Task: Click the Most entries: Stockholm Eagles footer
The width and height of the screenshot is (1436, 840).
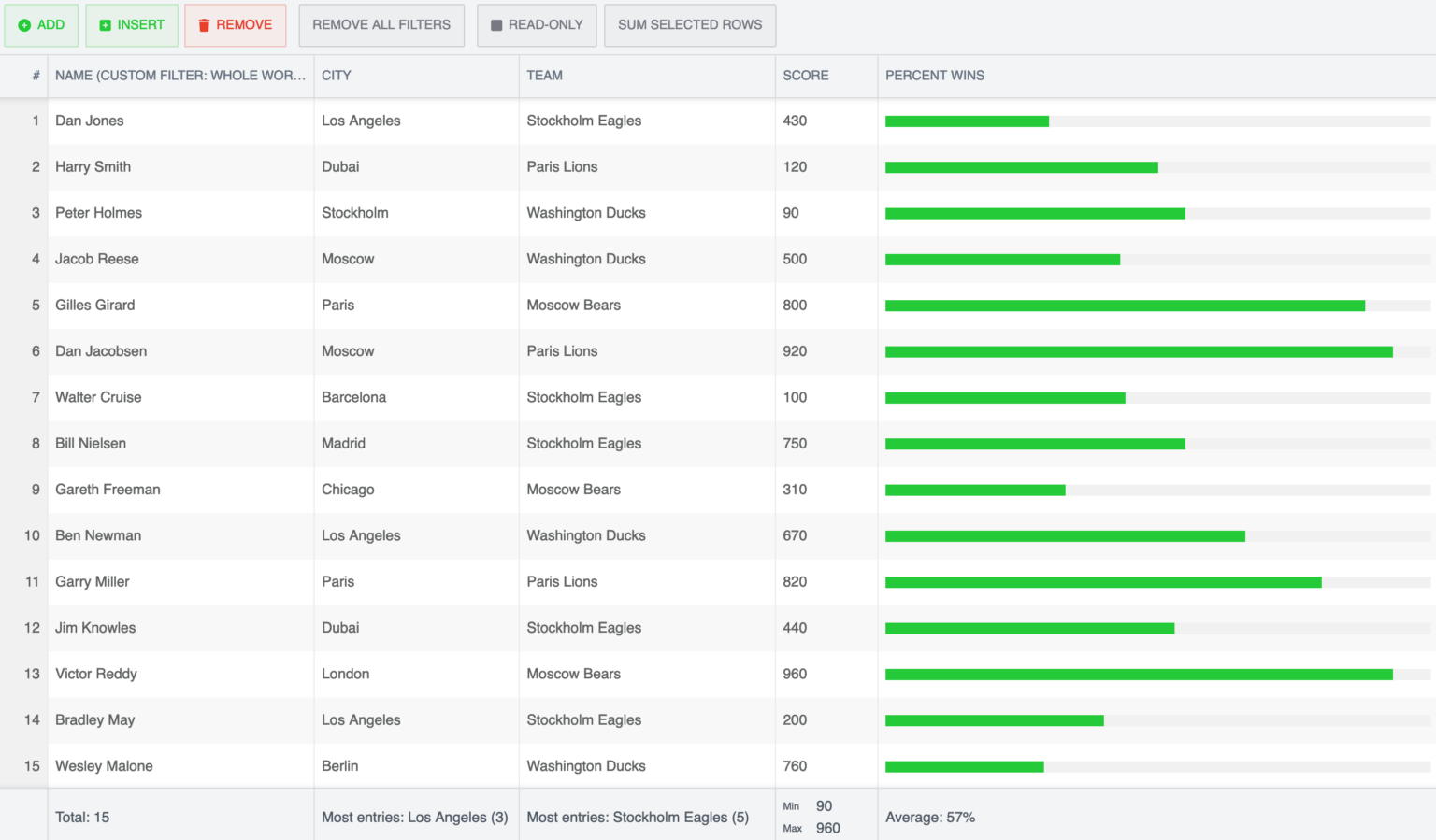Action: tap(637, 817)
